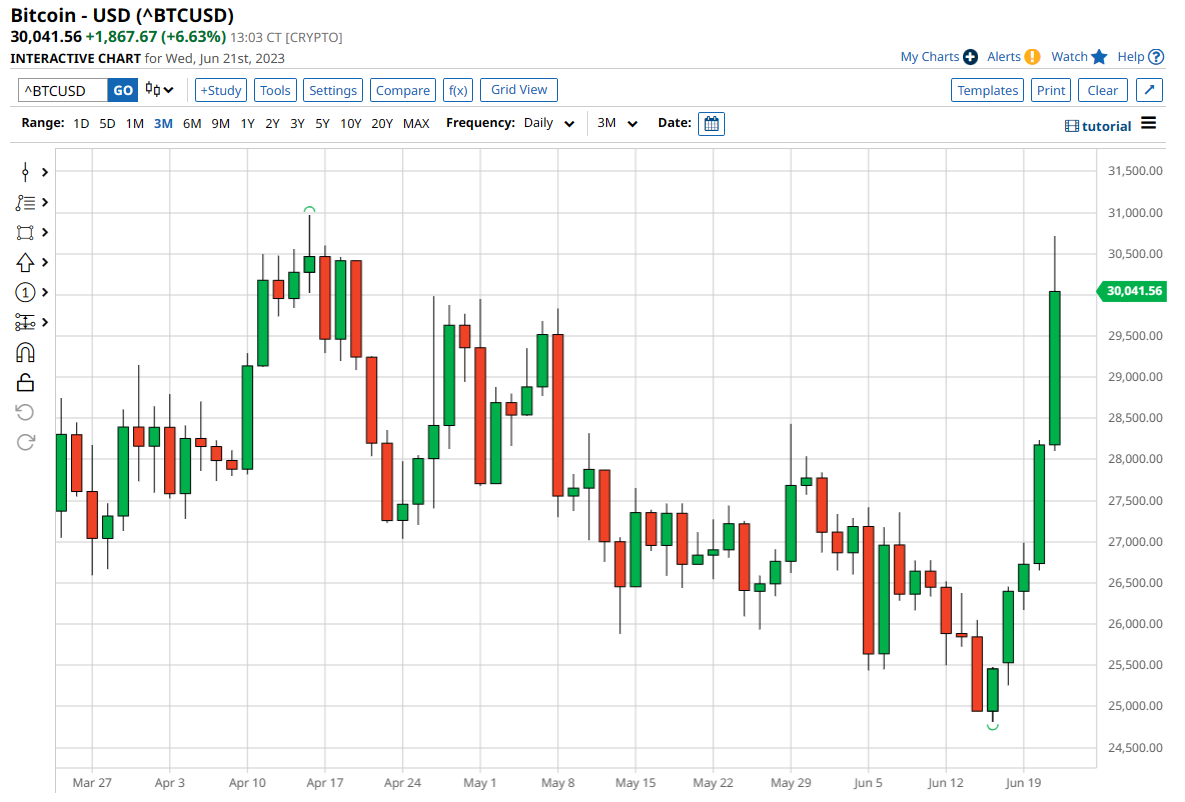This screenshot has height=802, width=1185.
Task: Expand the line drawing tools chevron
Action: coord(45,172)
